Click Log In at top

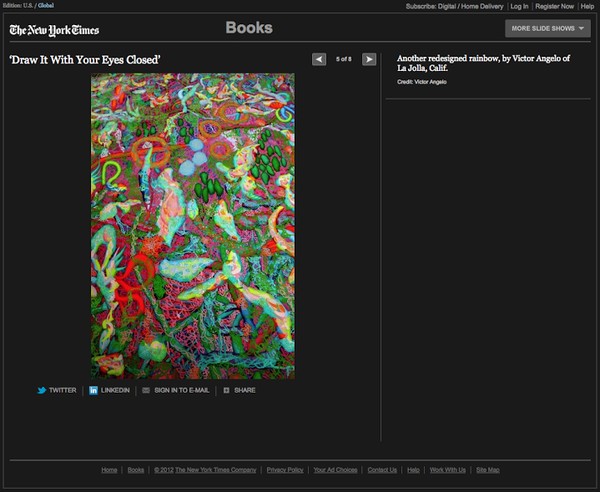click(x=519, y=6)
